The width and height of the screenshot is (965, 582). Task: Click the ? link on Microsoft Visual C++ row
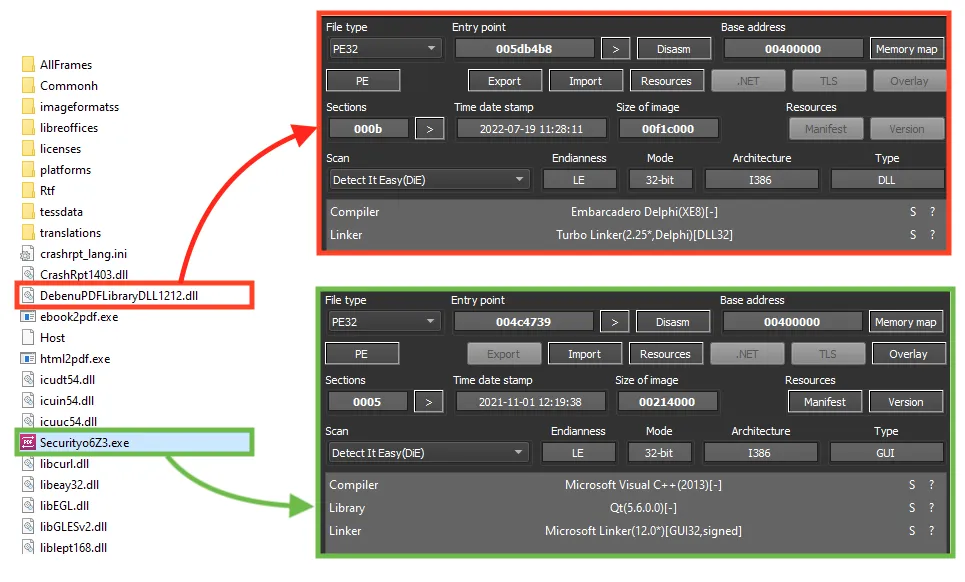(x=932, y=485)
